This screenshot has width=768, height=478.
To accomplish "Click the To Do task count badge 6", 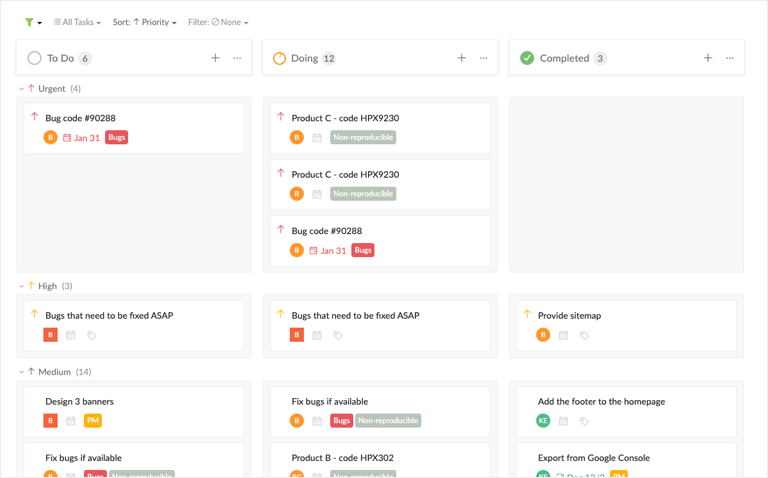I will [x=85, y=59].
